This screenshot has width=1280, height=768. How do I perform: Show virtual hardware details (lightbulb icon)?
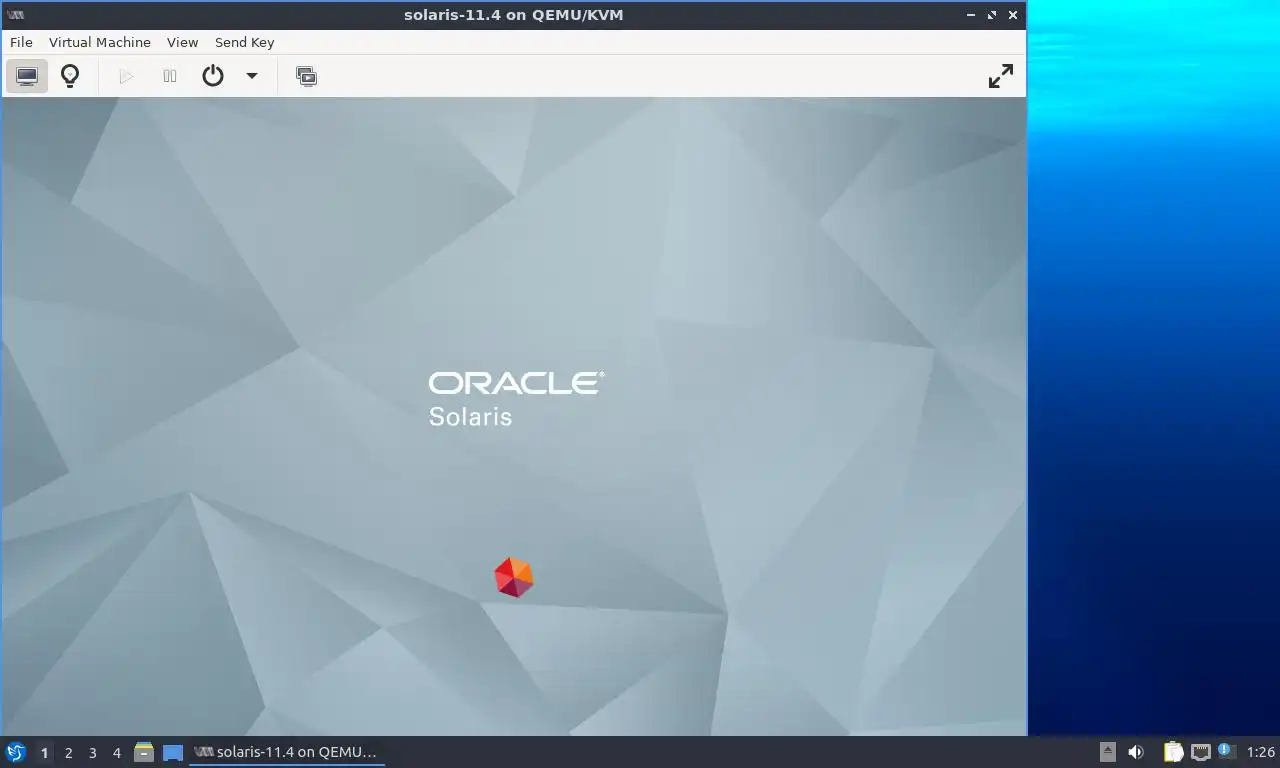pyautogui.click(x=70, y=76)
